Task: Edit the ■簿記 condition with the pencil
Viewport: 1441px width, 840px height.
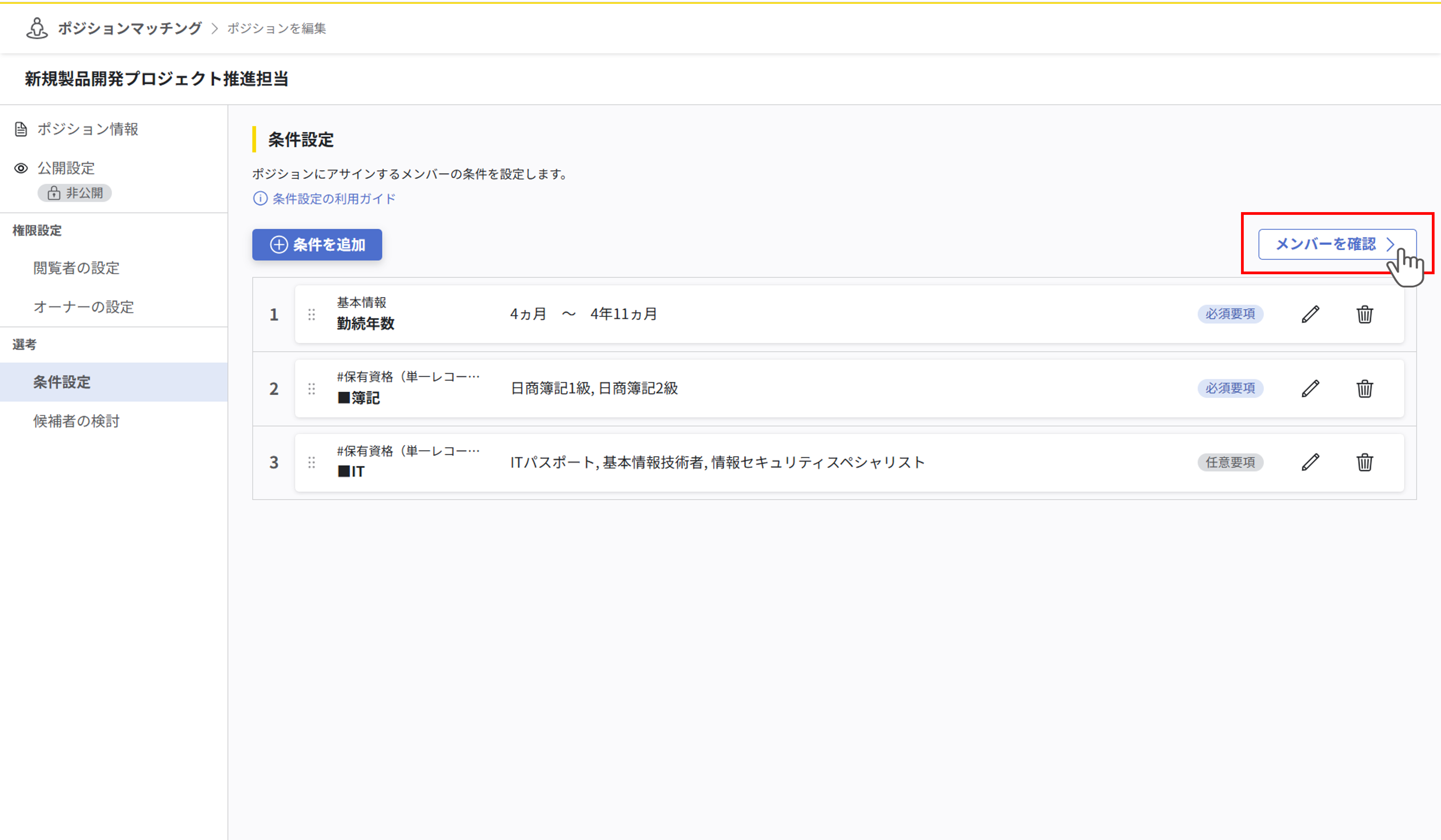Action: tap(1311, 389)
